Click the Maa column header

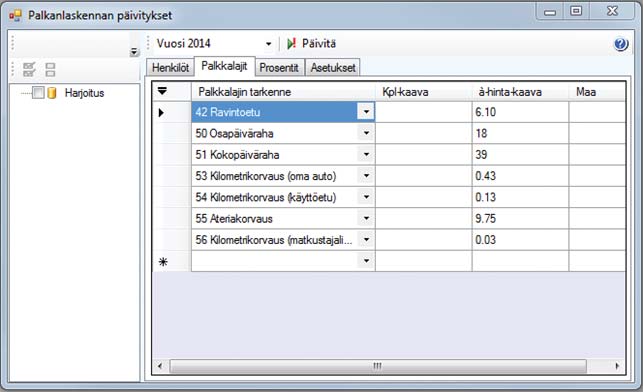point(597,91)
